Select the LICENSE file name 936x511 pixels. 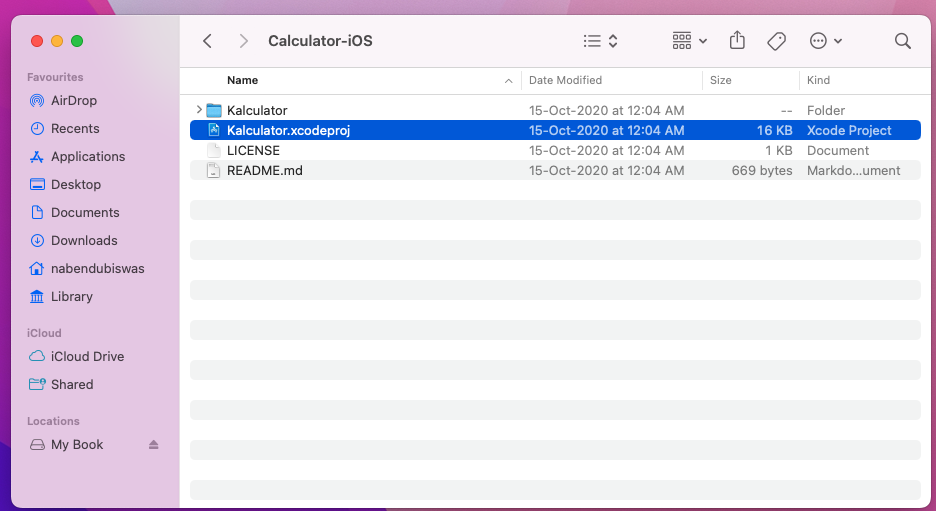pyautogui.click(x=253, y=150)
